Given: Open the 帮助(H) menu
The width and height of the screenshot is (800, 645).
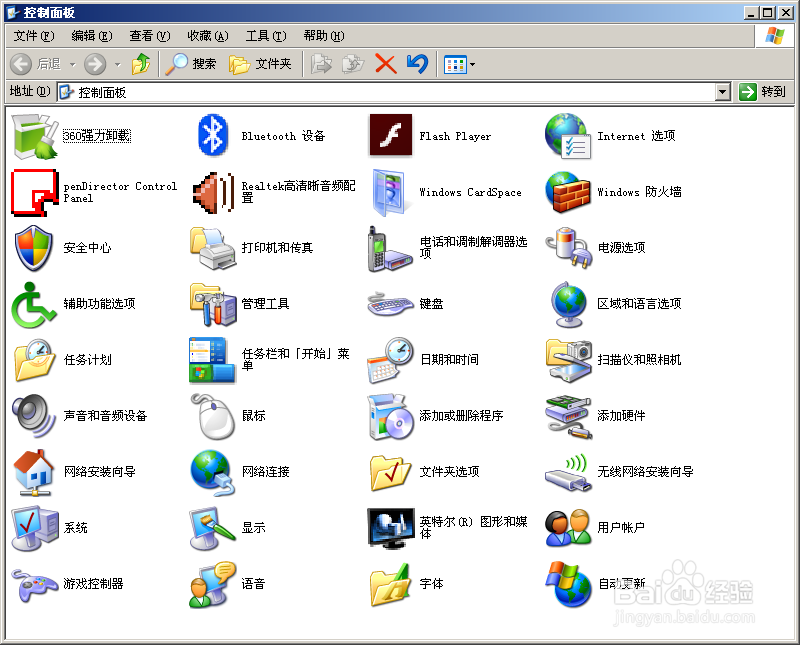Looking at the screenshot, I should 324,36.
